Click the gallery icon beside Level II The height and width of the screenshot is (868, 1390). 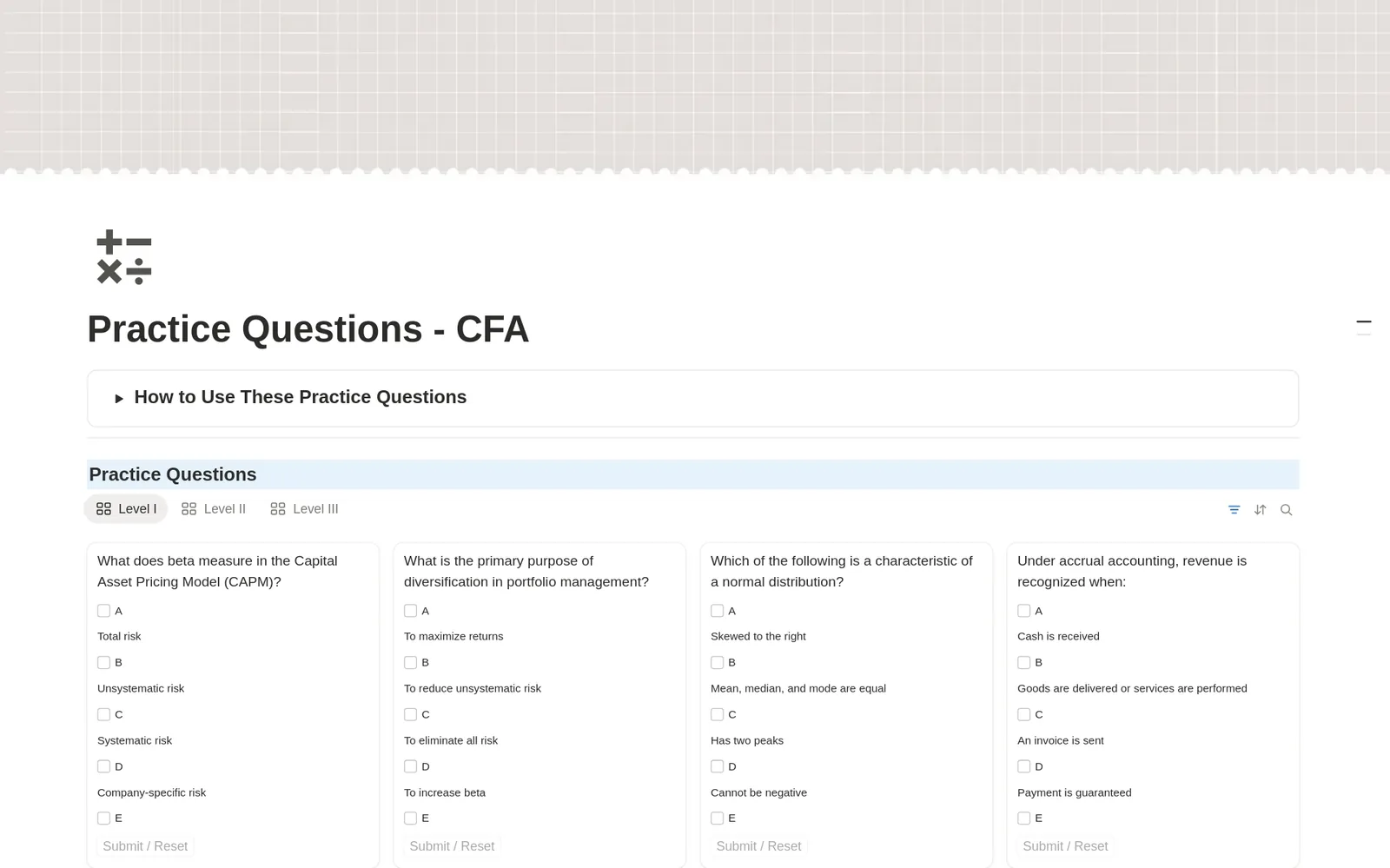189,509
